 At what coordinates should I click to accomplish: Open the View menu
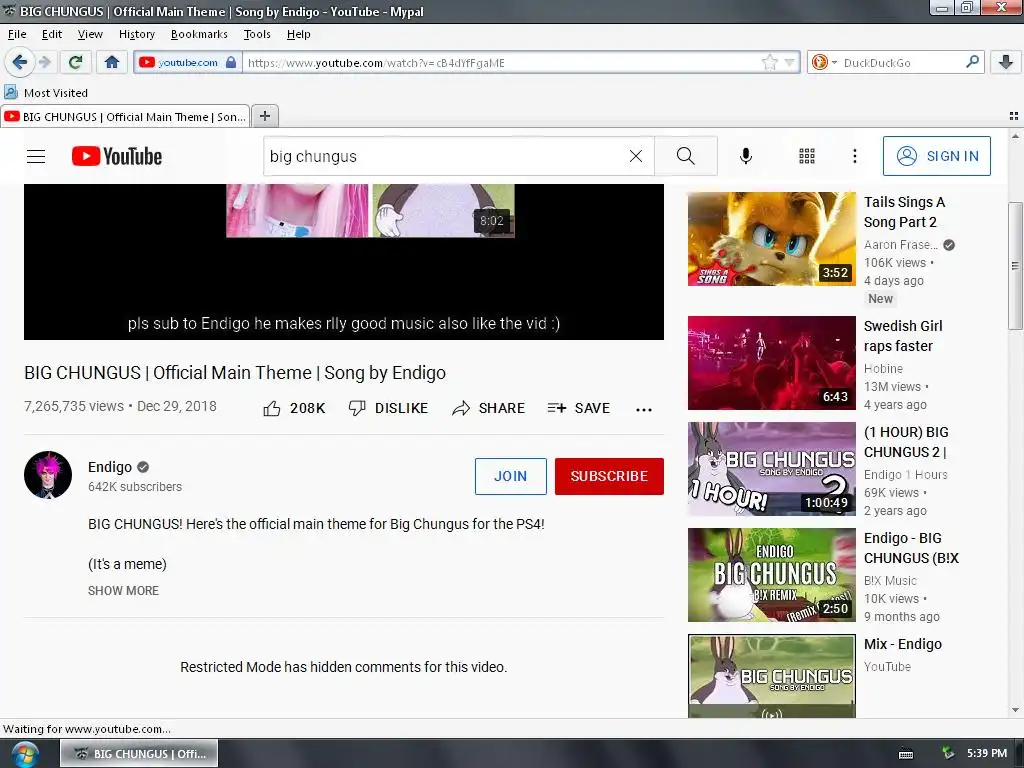point(89,34)
